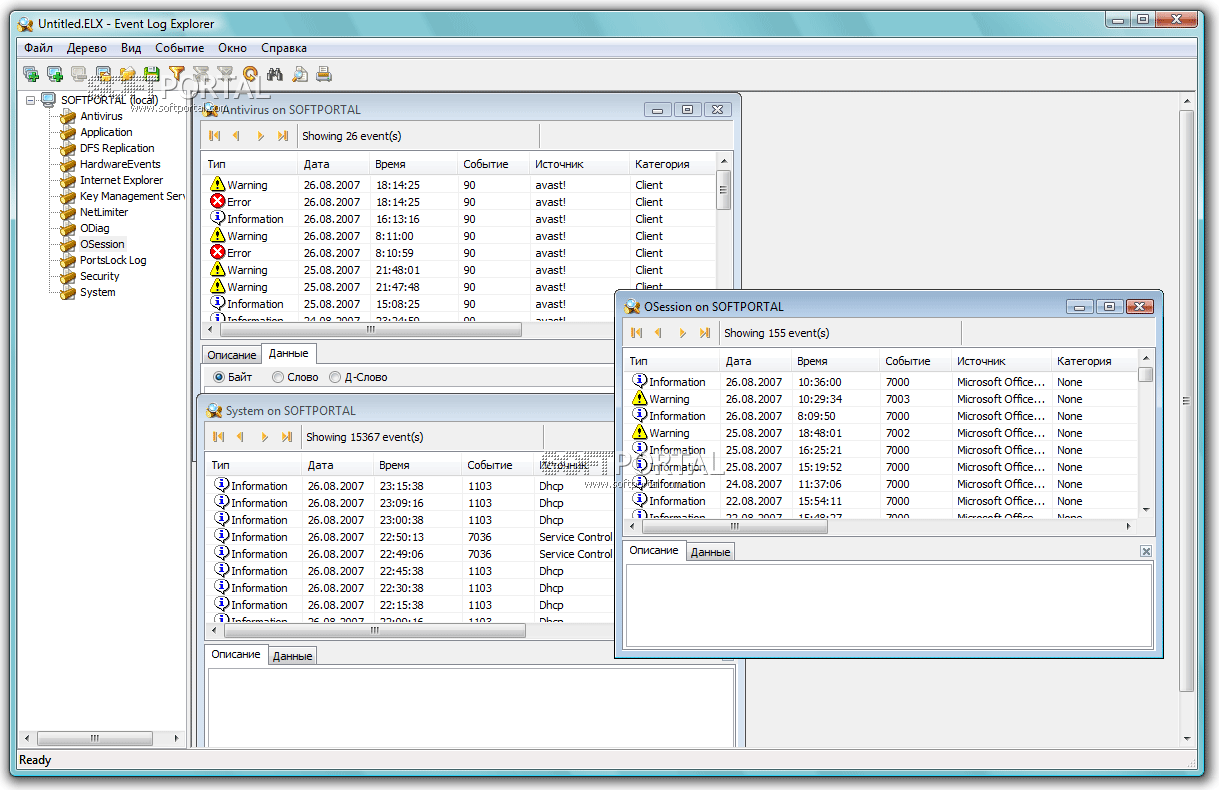Viewport: 1219px width, 790px height.
Task: Jump to first event in Antivirus window
Action: pos(215,136)
